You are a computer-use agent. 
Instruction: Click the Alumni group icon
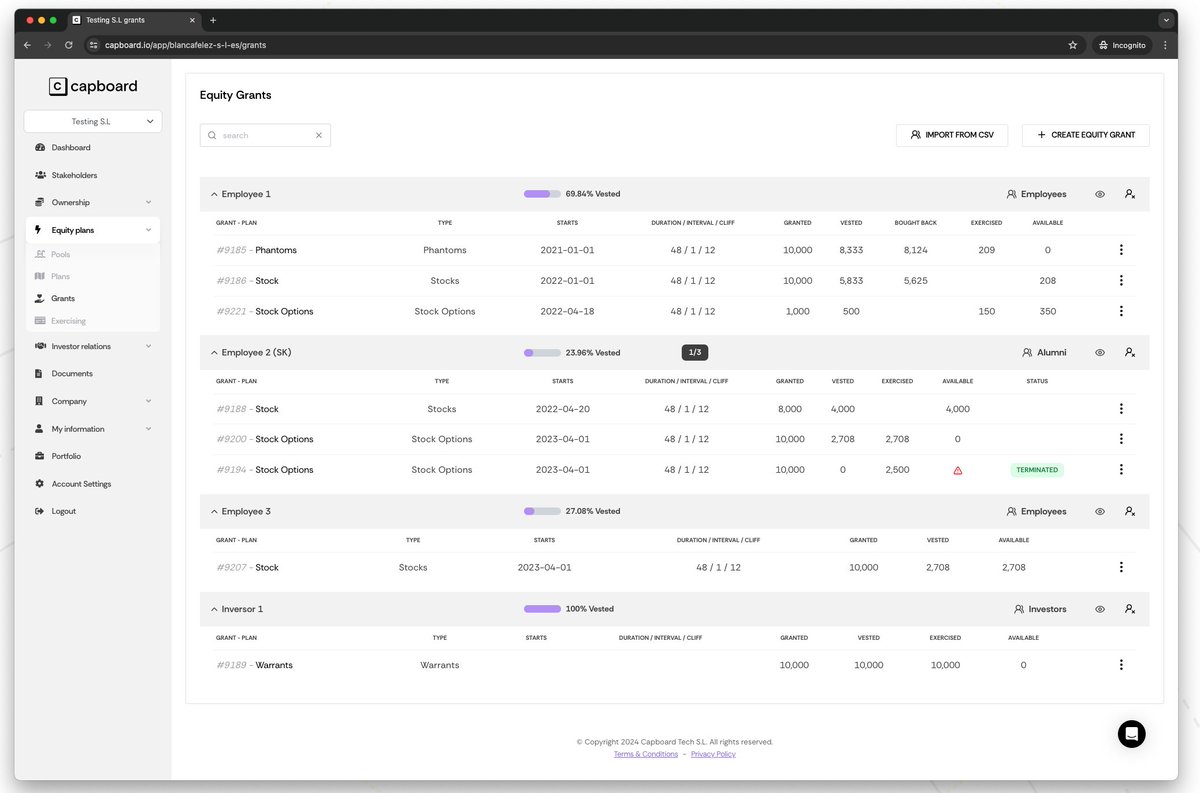[1027, 352]
